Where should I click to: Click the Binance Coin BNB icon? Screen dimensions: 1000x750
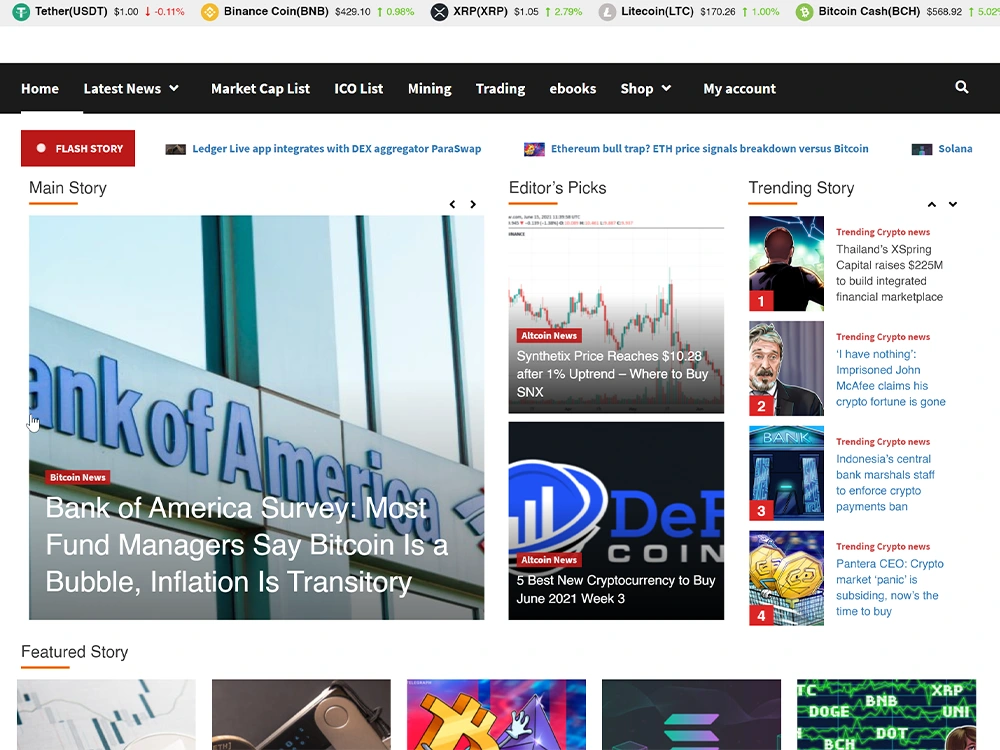click(x=209, y=11)
